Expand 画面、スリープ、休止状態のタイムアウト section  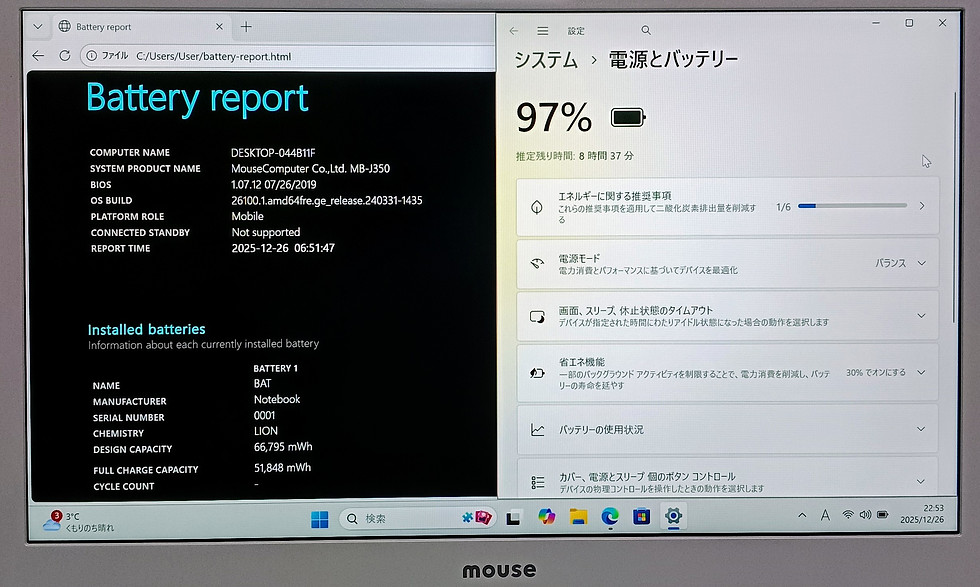[728, 316]
